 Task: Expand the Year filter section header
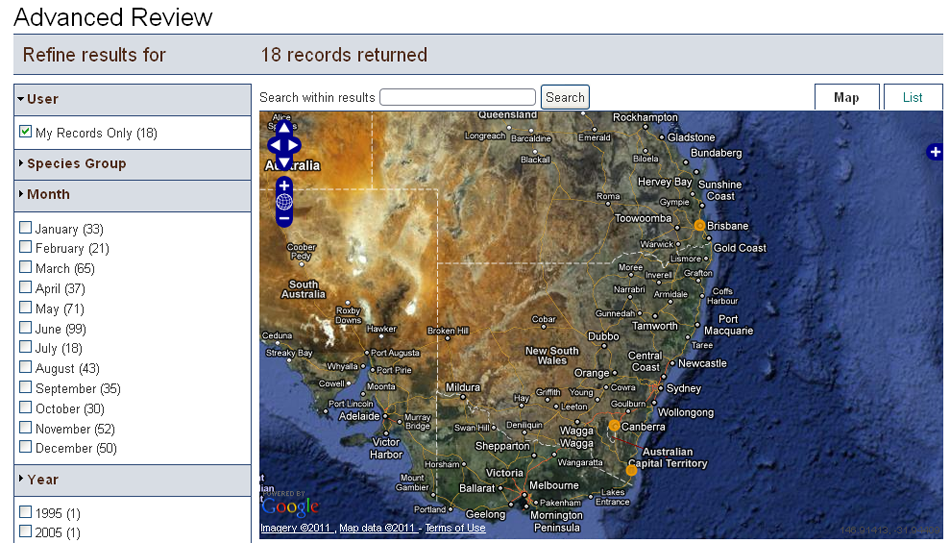[42, 480]
